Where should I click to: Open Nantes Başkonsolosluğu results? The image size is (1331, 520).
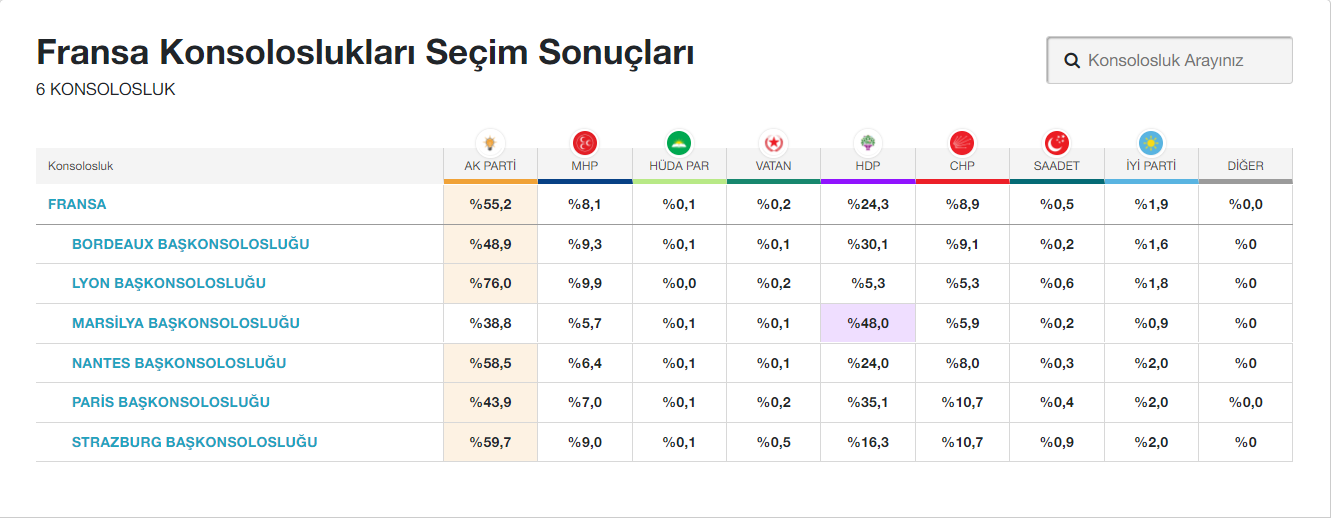[179, 363]
